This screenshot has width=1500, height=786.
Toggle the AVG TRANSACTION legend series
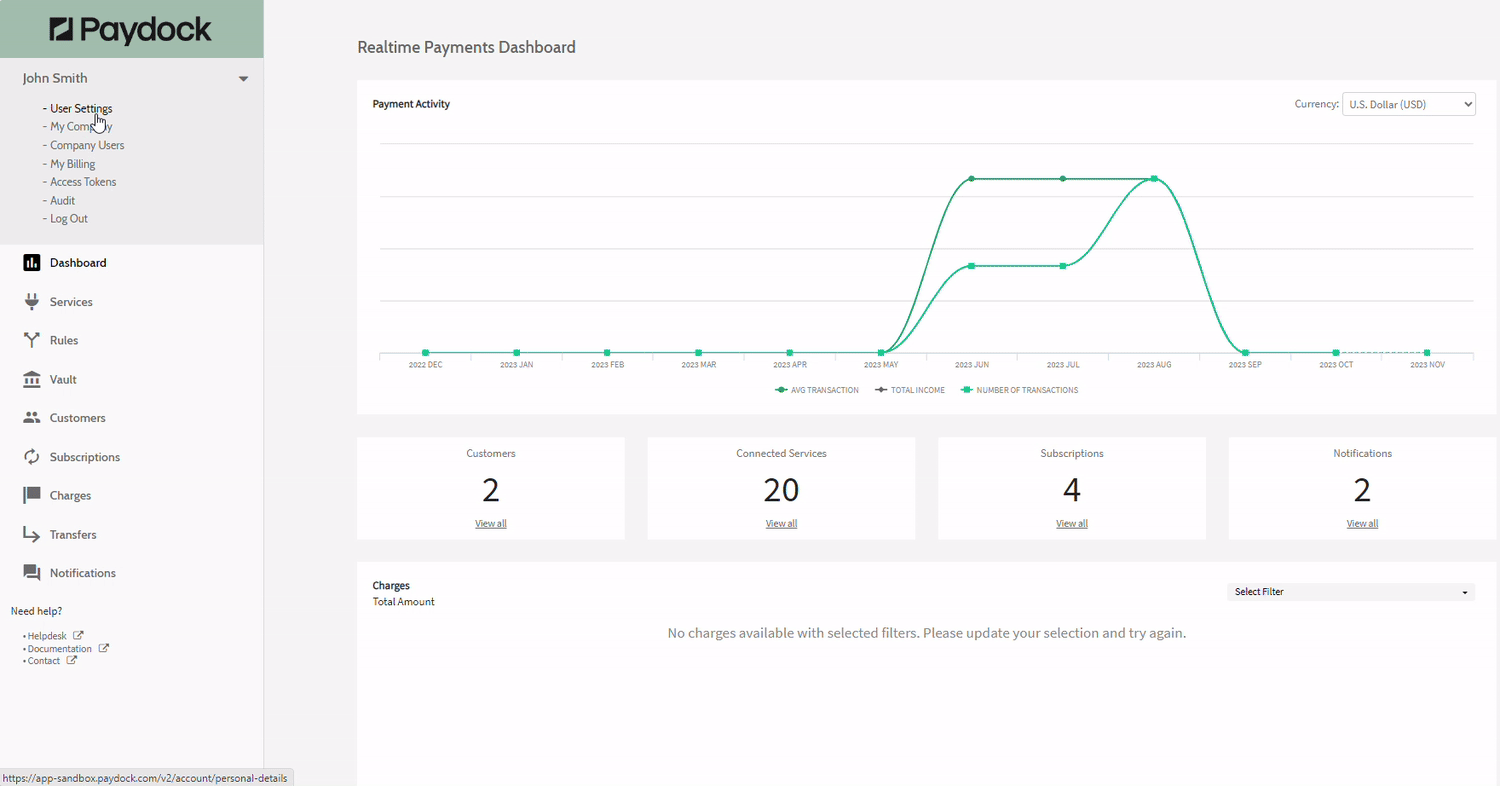pyautogui.click(x=817, y=390)
